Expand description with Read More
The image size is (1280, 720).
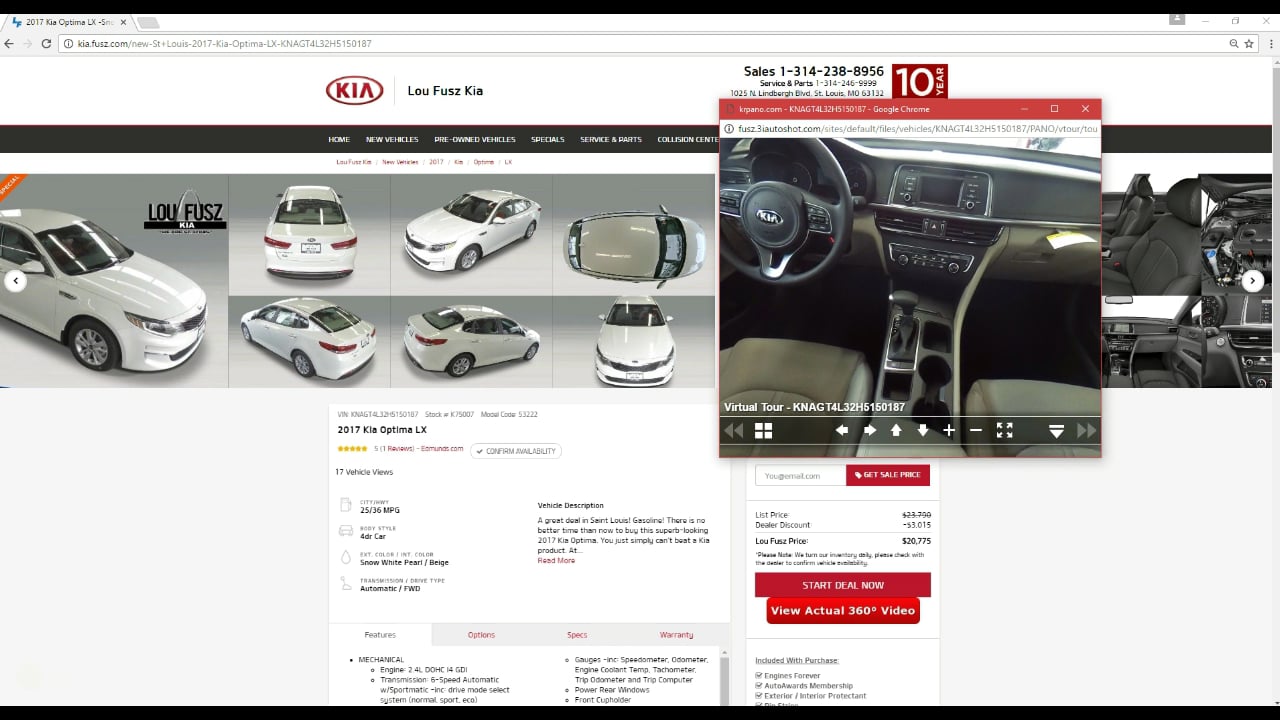(556, 561)
